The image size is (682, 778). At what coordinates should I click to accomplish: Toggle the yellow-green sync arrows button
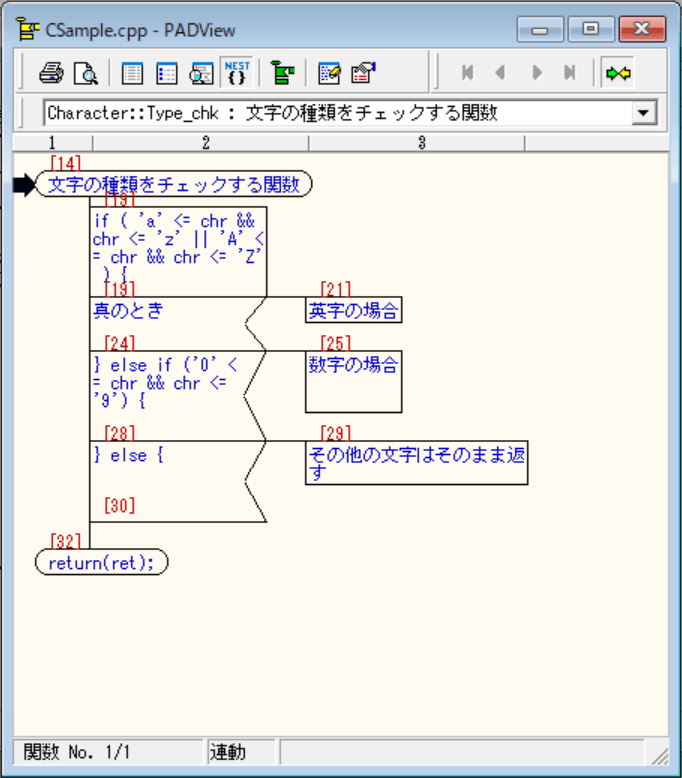(x=617, y=73)
